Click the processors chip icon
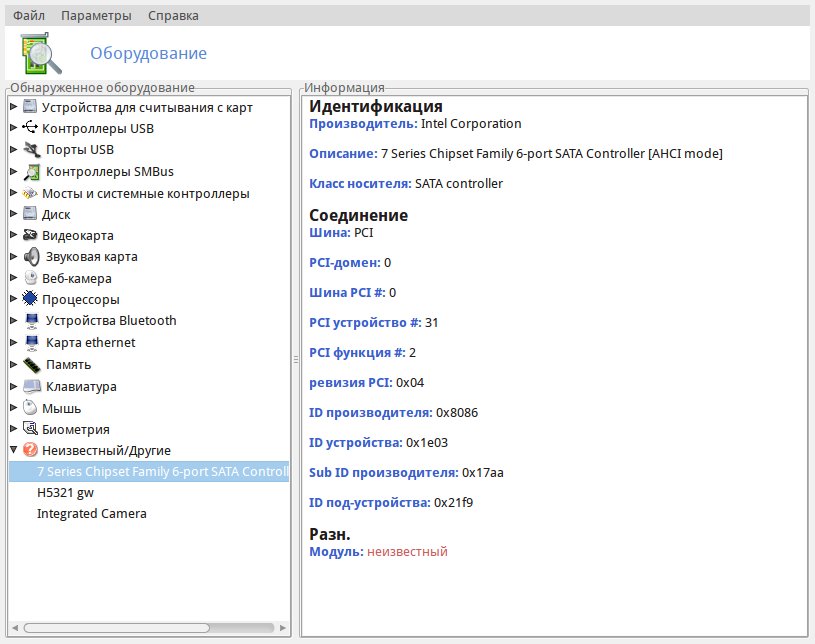This screenshot has width=815, height=644. point(30,299)
